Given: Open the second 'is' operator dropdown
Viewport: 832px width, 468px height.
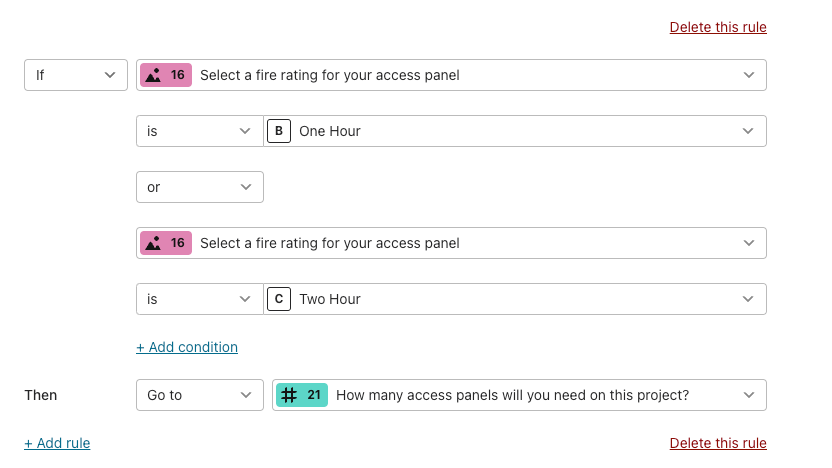Looking at the screenshot, I should coord(200,299).
